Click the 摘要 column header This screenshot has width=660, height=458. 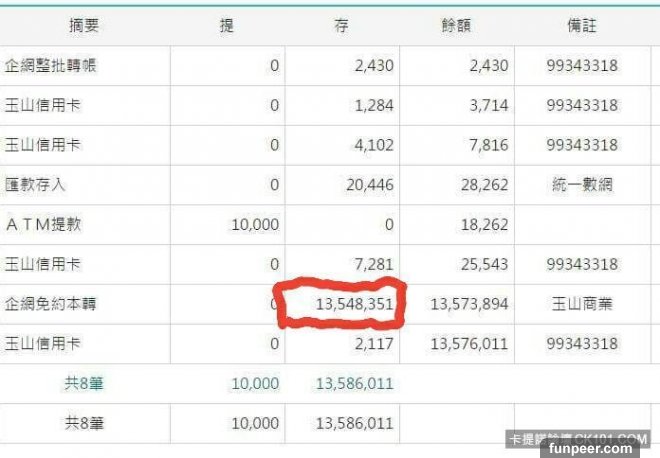pyautogui.click(x=84, y=26)
